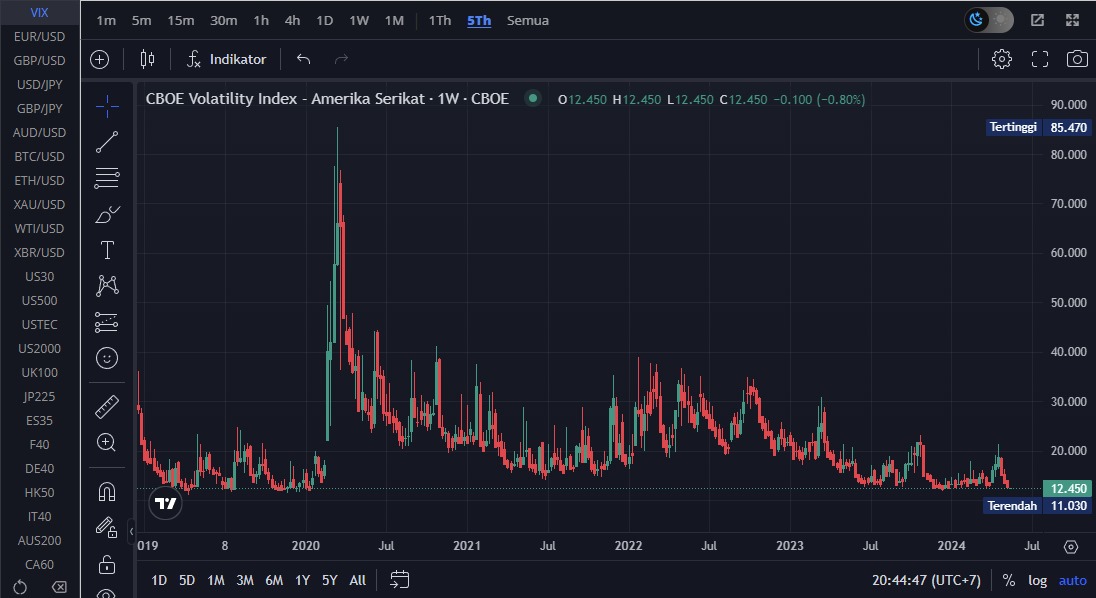
Task: Open the Indikator indicators menu
Action: (227, 59)
